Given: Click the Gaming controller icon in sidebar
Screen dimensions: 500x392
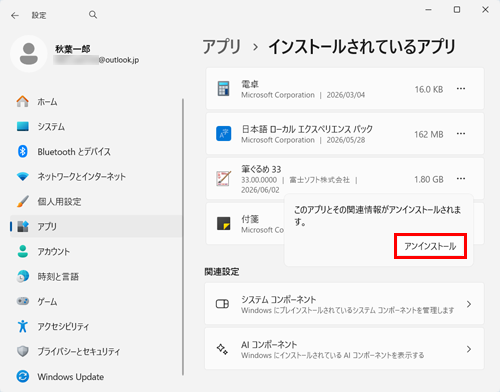Looking at the screenshot, I should tap(23, 301).
